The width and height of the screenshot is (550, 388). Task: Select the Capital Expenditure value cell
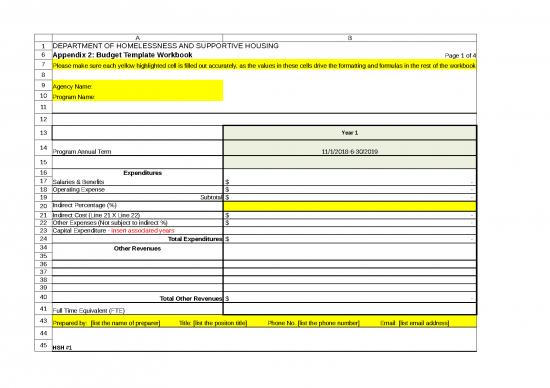click(x=350, y=230)
